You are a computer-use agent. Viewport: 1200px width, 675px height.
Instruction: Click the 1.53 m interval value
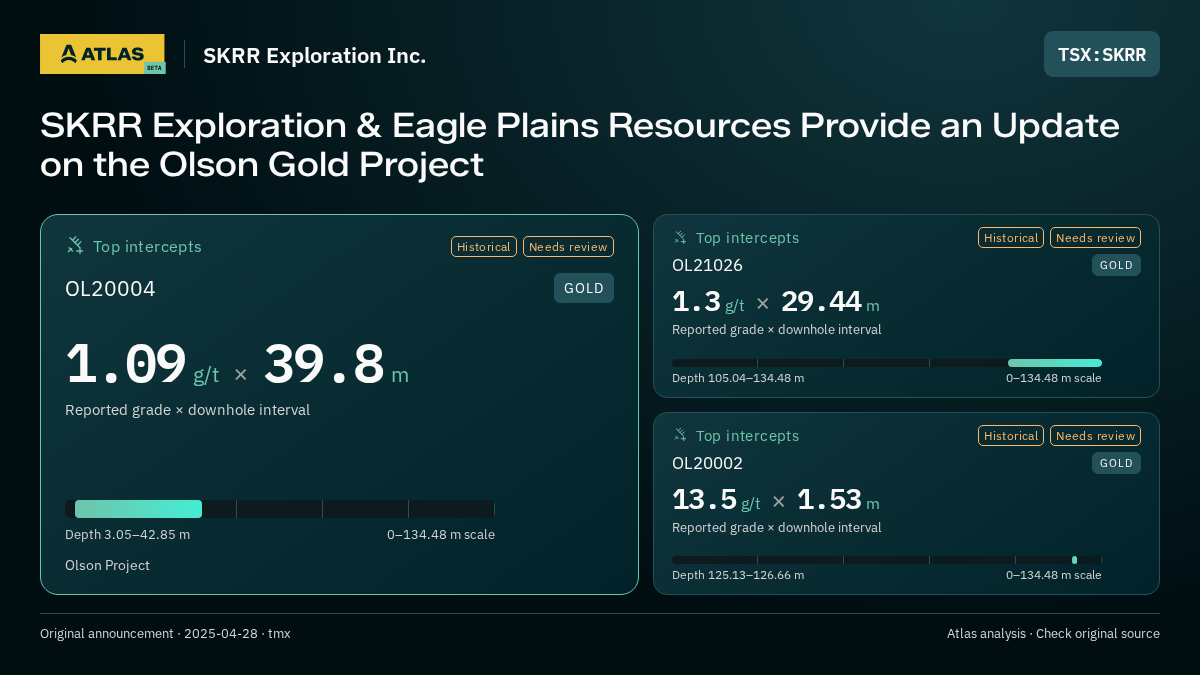(x=838, y=500)
